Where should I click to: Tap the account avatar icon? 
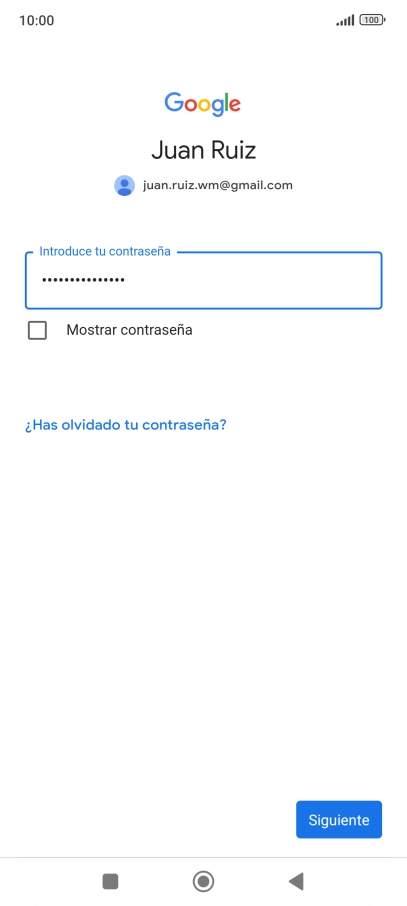click(x=124, y=185)
